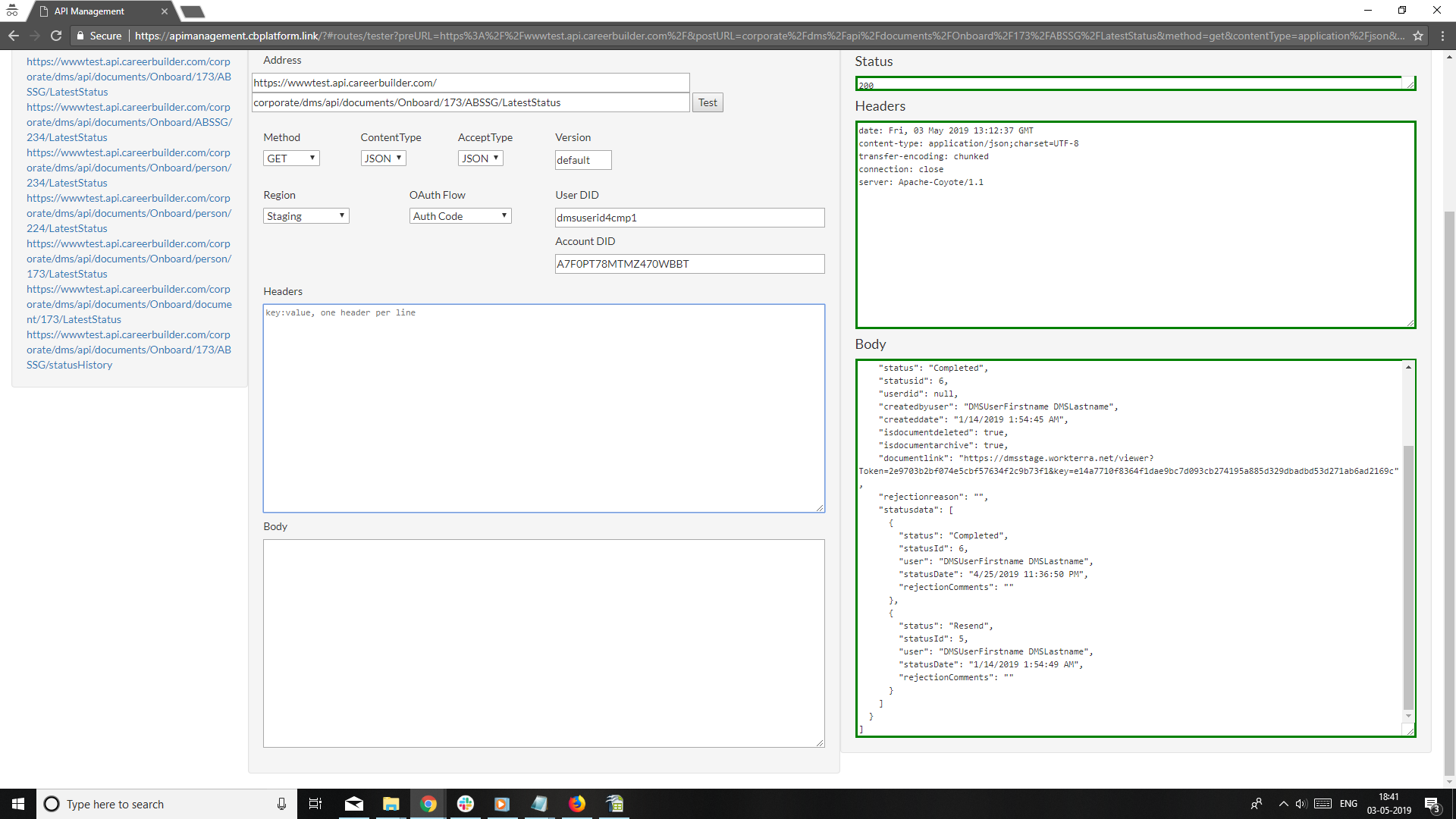Open the Mail app in taskbar
Screen dimensions: 1456x819
(354, 804)
